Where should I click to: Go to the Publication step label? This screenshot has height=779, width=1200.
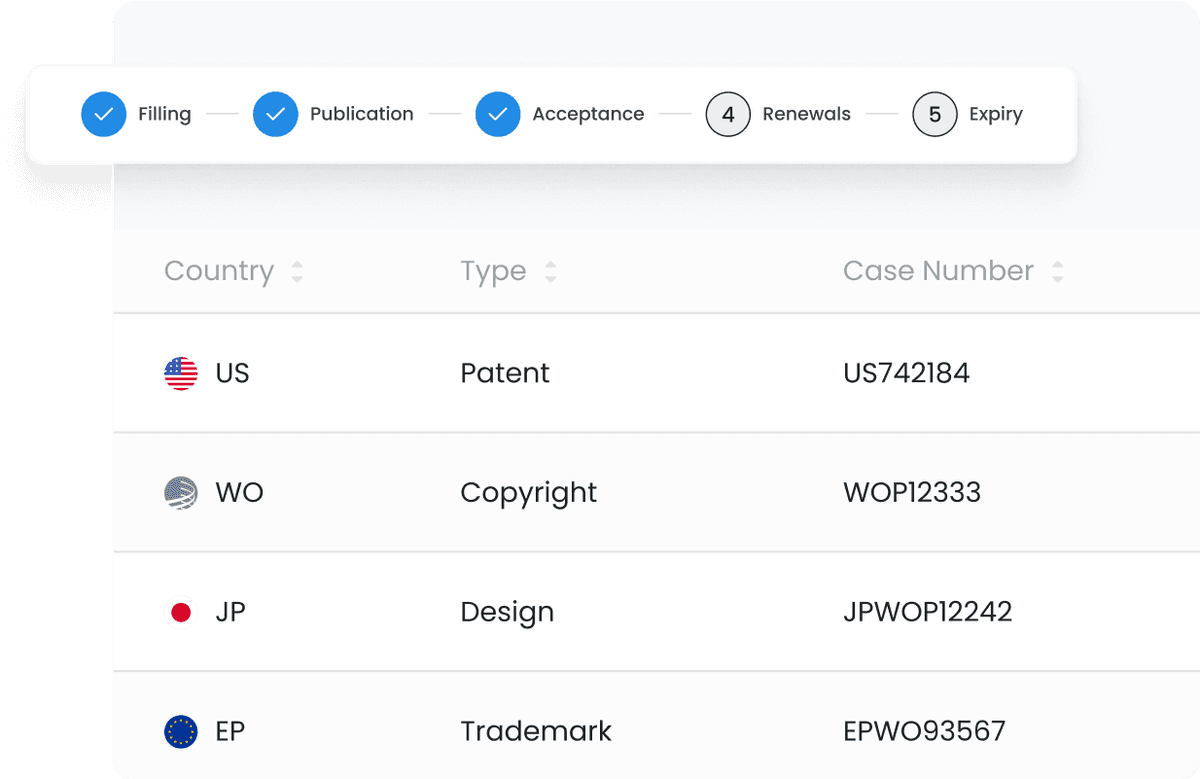(362, 114)
